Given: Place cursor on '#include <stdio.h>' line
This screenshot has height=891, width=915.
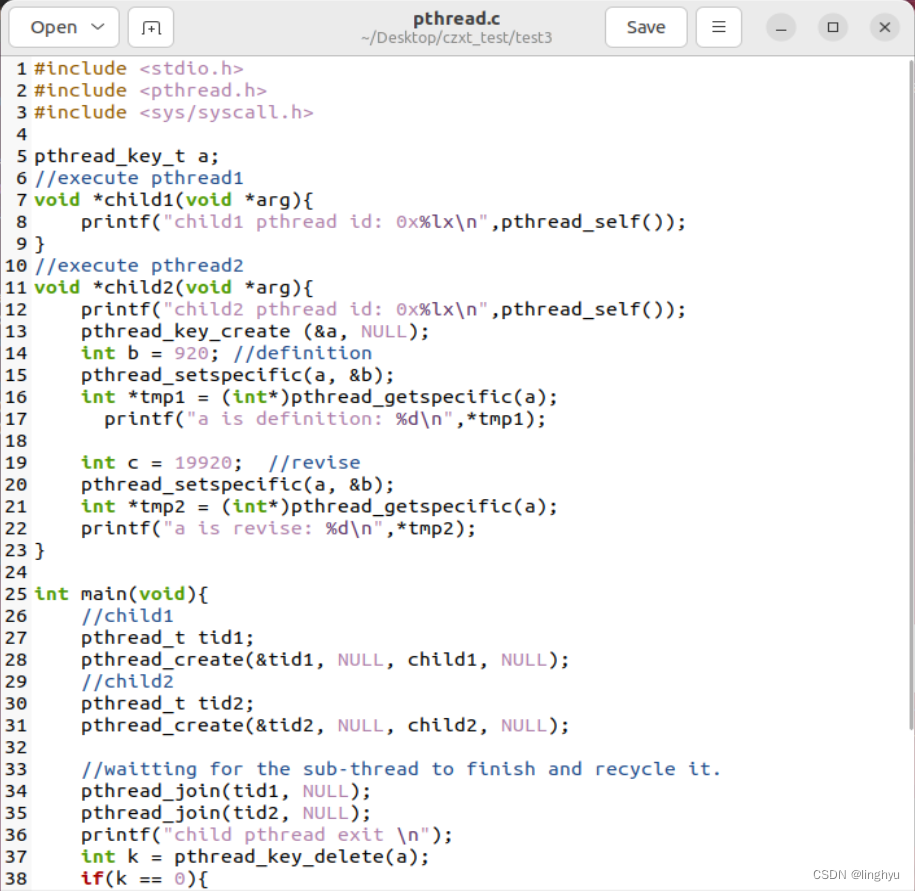Looking at the screenshot, I should [139, 69].
